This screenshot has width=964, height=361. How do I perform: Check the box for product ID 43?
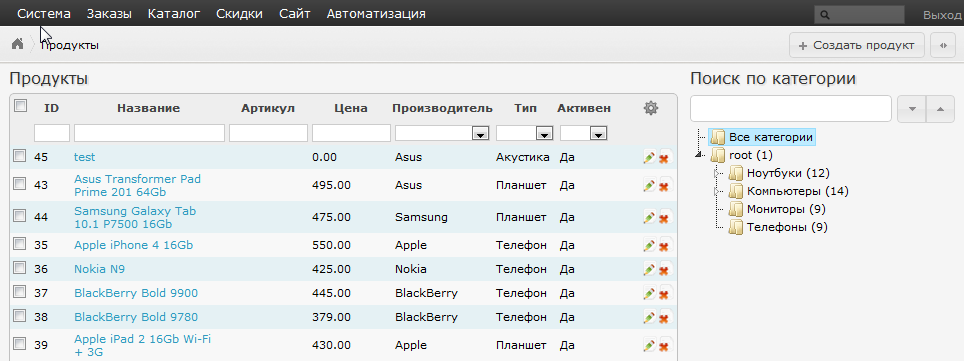[20, 183]
